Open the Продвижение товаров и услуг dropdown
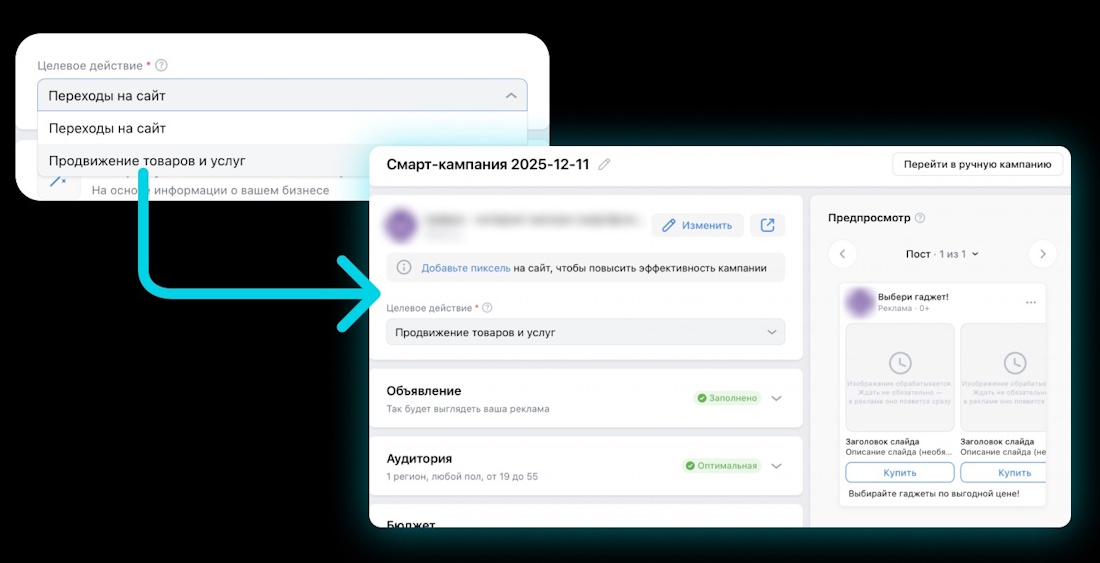Screen dimensions: 1100x563 [x=585, y=332]
